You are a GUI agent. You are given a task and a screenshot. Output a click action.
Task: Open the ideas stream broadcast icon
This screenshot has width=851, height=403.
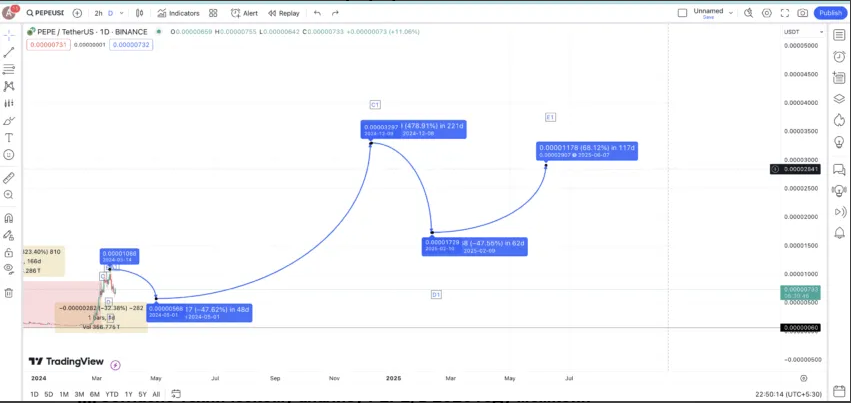[x=839, y=212]
